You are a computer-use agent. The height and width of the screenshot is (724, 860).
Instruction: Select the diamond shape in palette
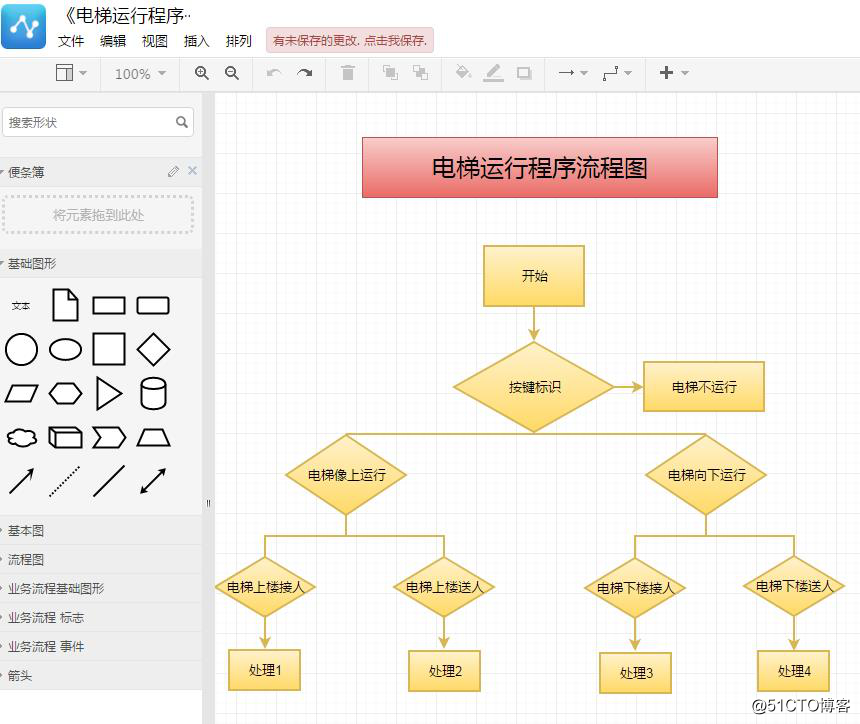pyautogui.click(x=153, y=349)
